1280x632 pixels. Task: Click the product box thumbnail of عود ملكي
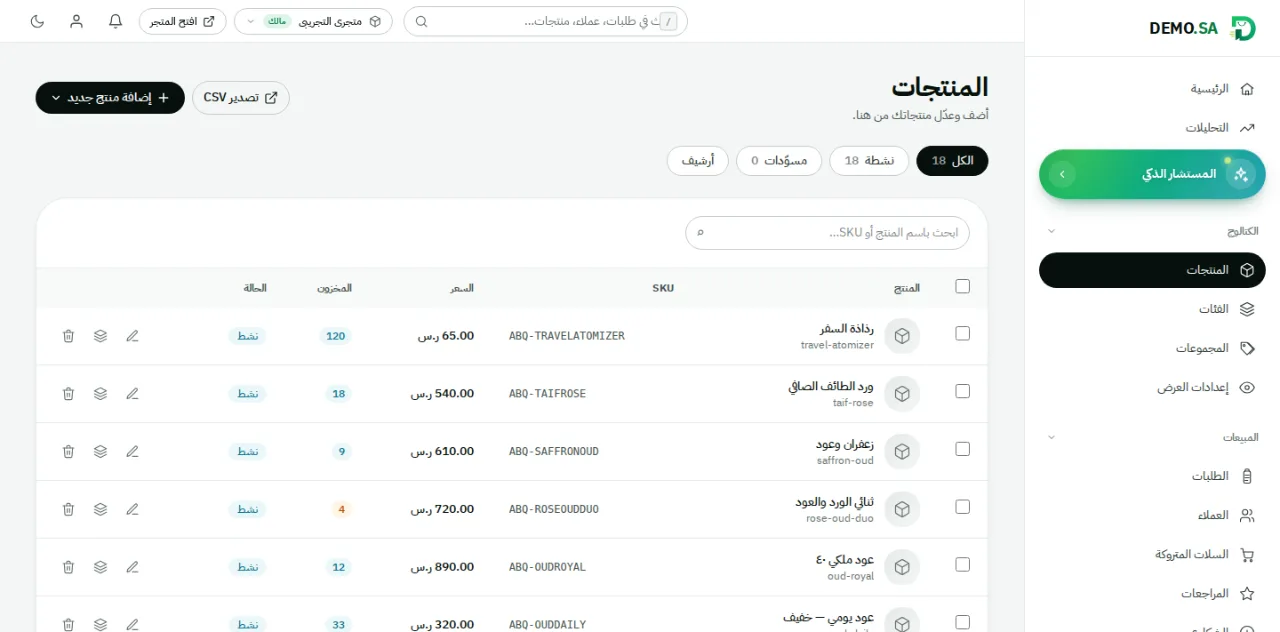pos(902,567)
